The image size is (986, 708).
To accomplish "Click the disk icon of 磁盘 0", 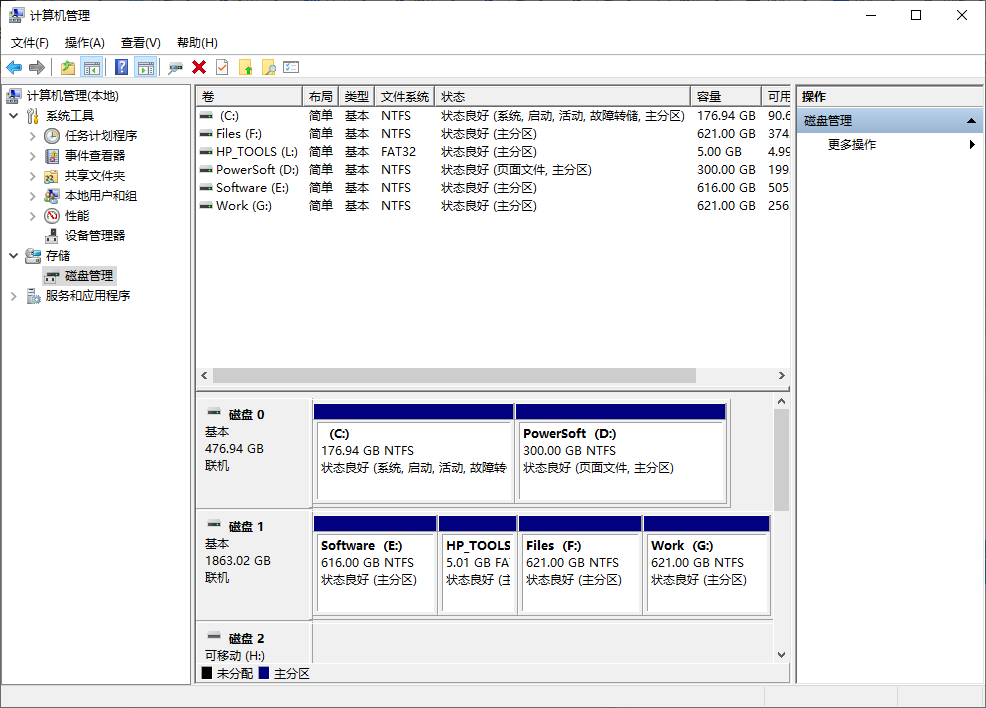I will click(x=214, y=412).
